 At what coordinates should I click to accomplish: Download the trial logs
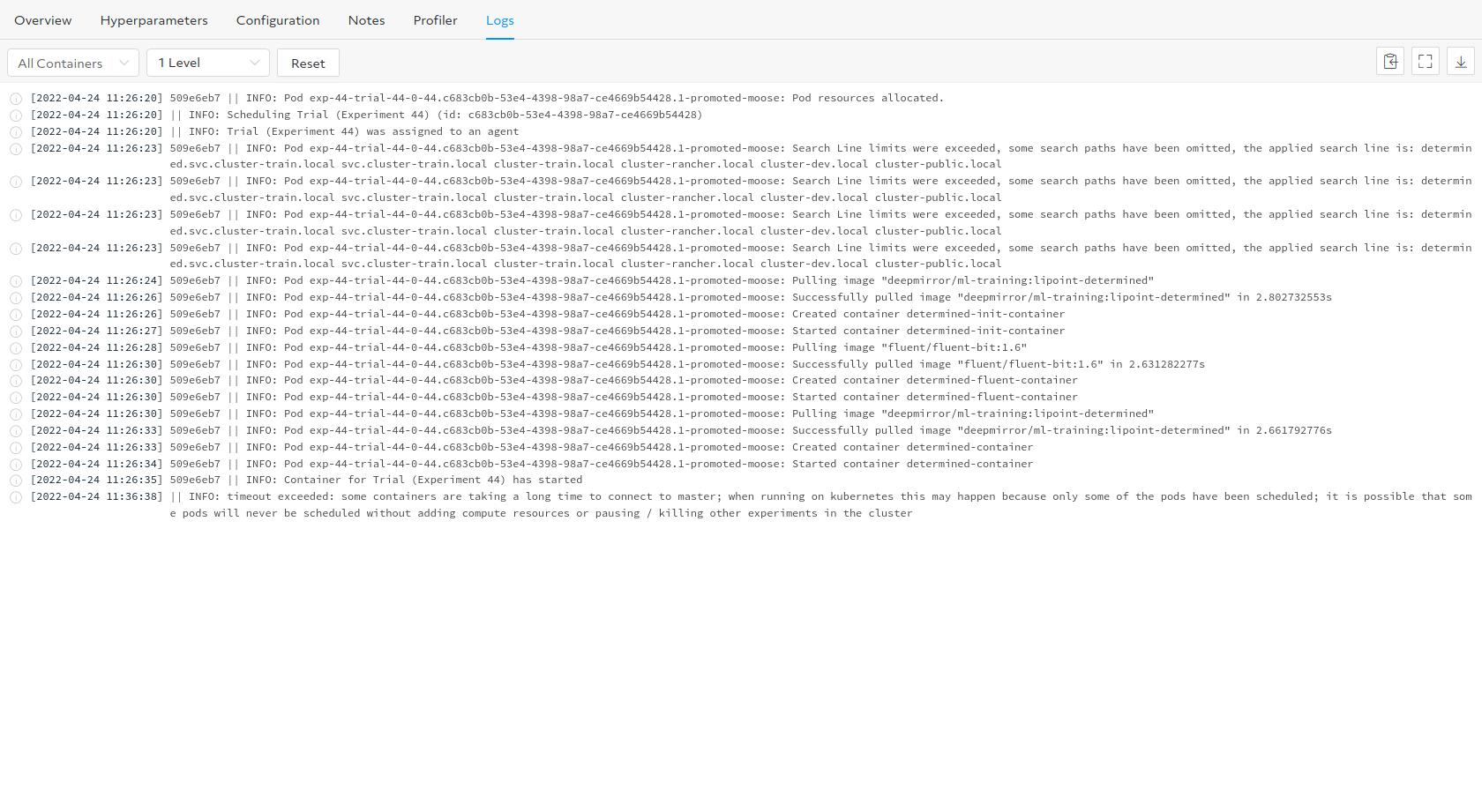point(1461,62)
